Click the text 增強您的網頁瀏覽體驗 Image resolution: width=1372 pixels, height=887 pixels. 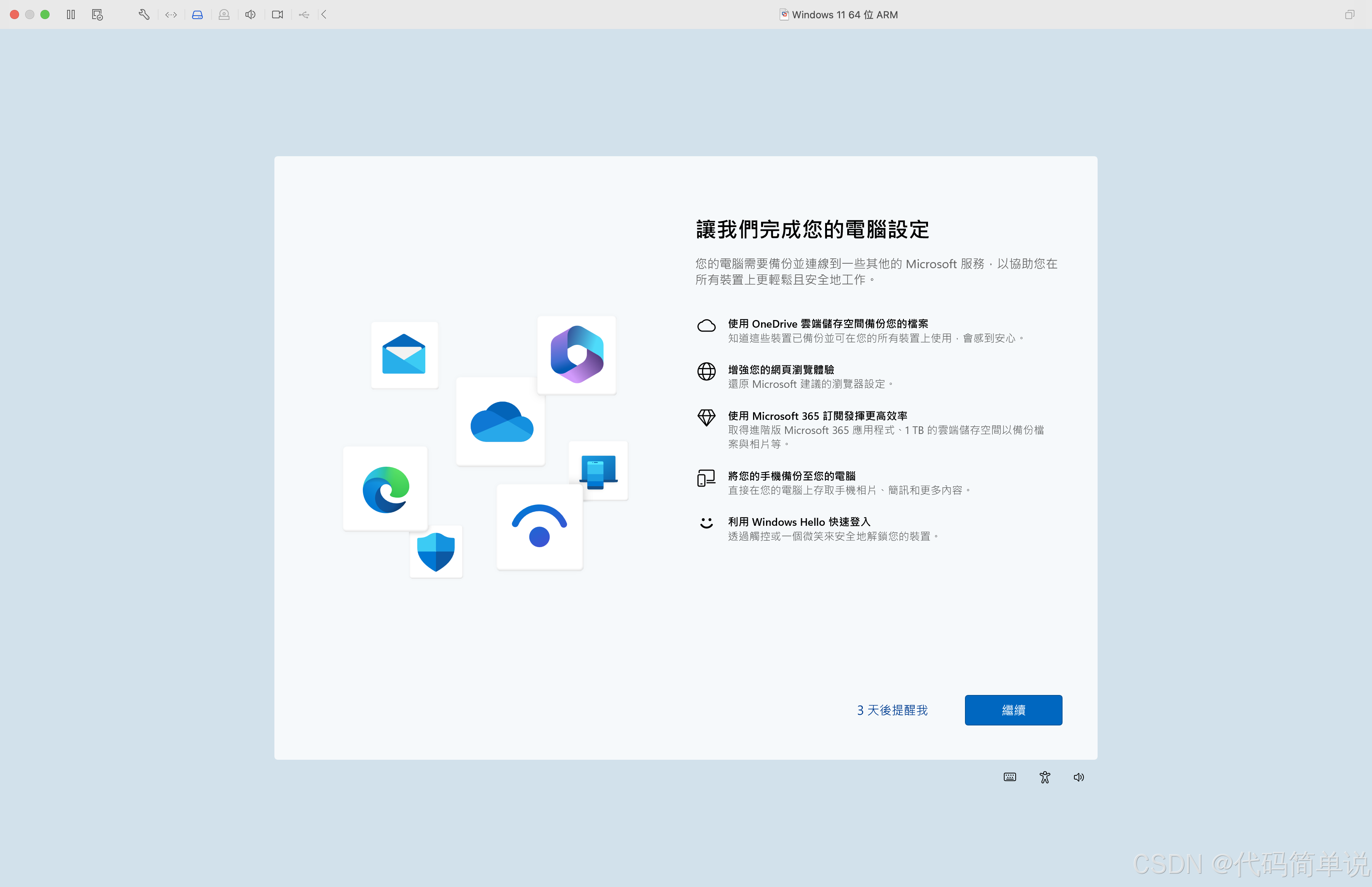pyautogui.click(x=781, y=370)
